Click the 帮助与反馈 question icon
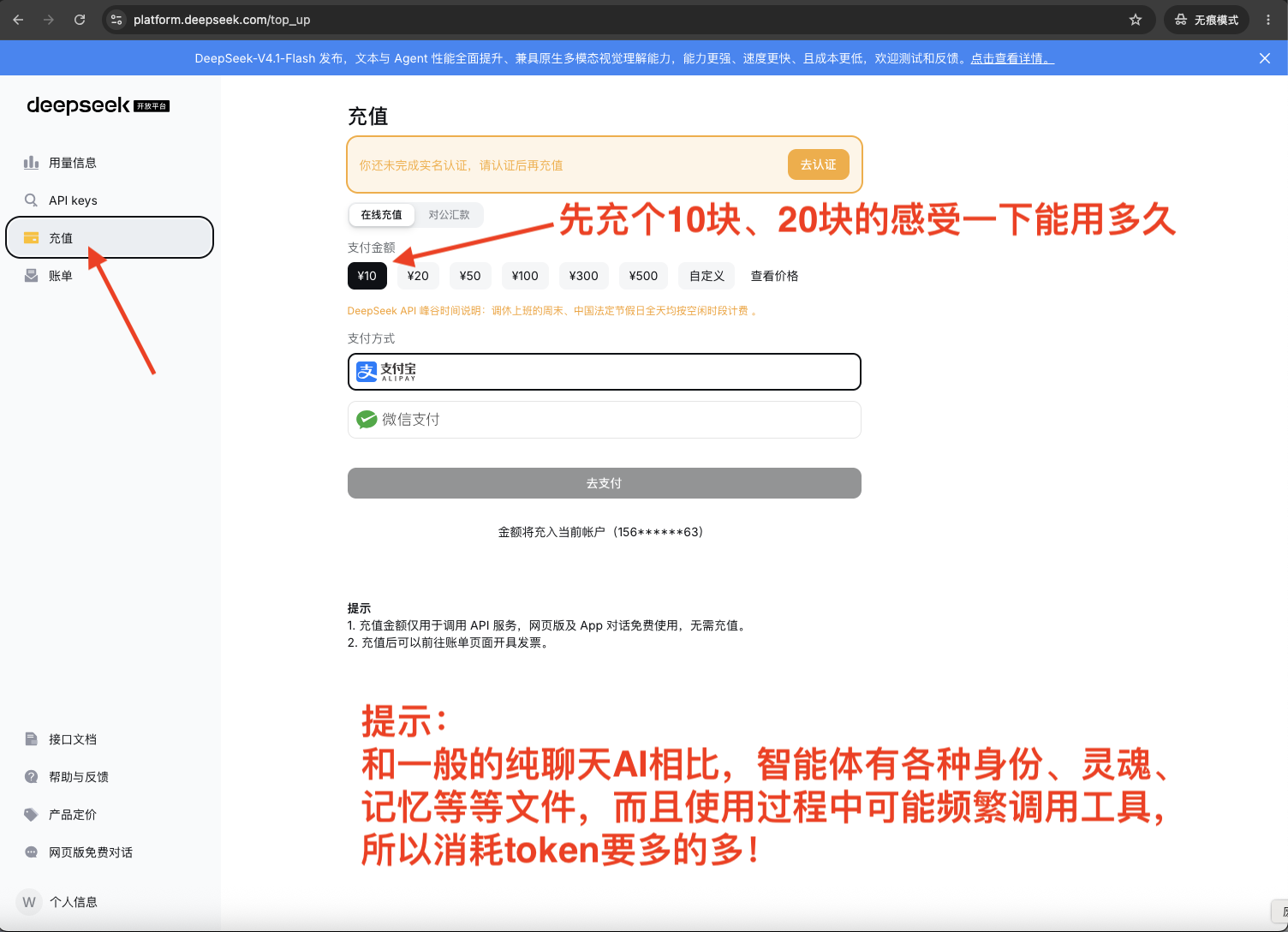This screenshot has height=932, width=1288. coord(32,777)
